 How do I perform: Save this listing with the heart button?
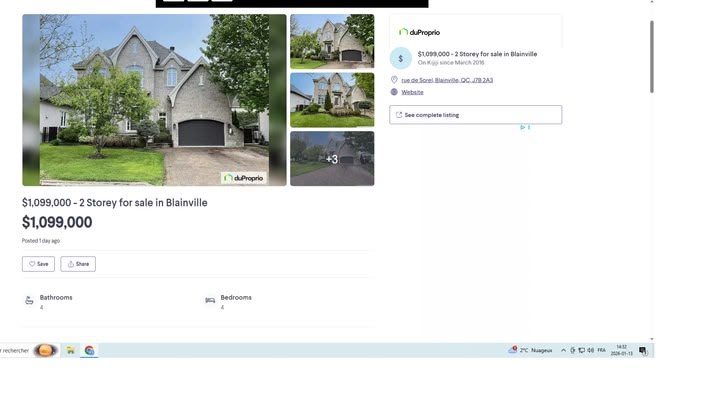click(x=38, y=264)
